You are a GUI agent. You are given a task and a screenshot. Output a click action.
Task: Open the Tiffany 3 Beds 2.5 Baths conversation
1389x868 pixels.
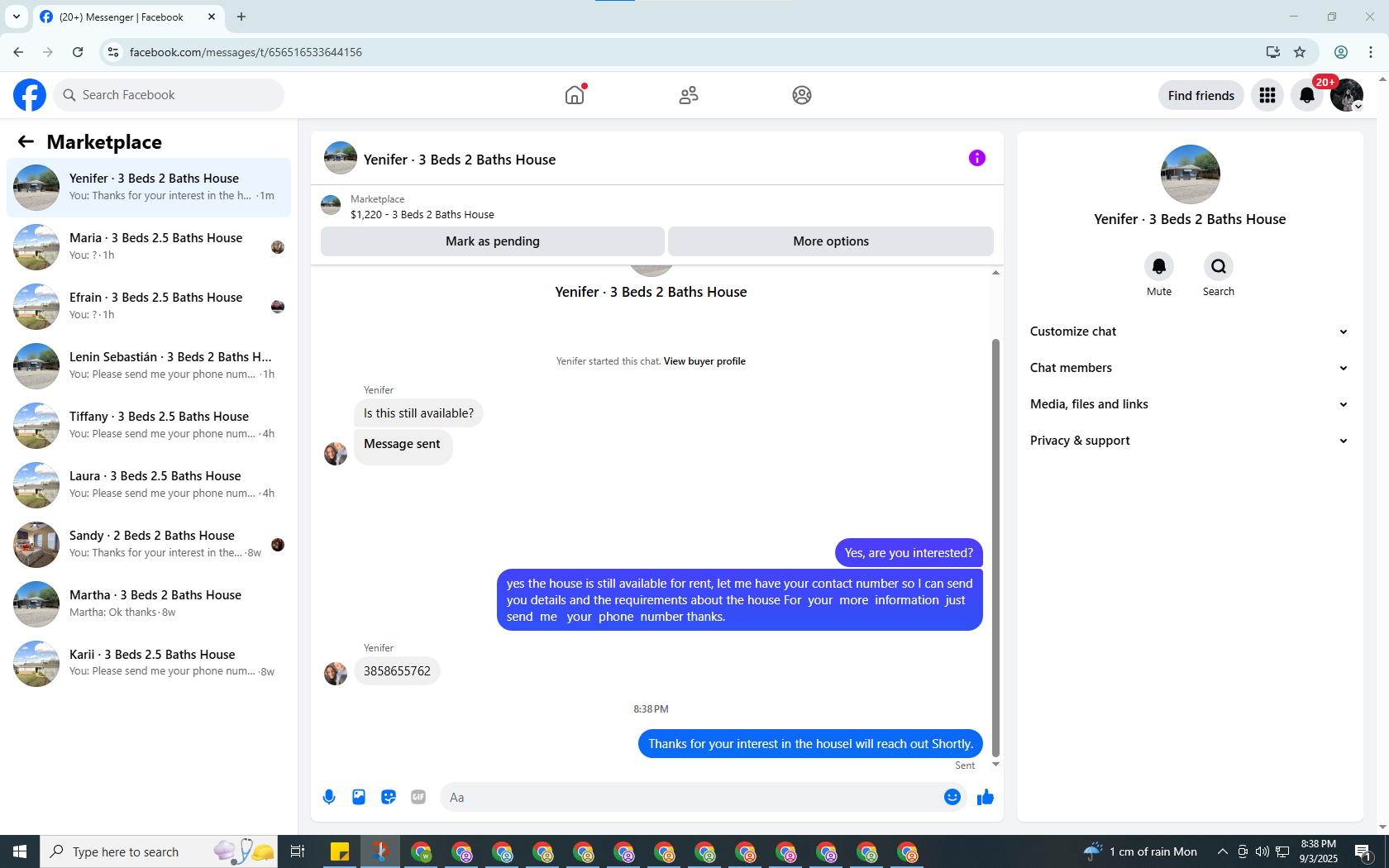point(149,426)
